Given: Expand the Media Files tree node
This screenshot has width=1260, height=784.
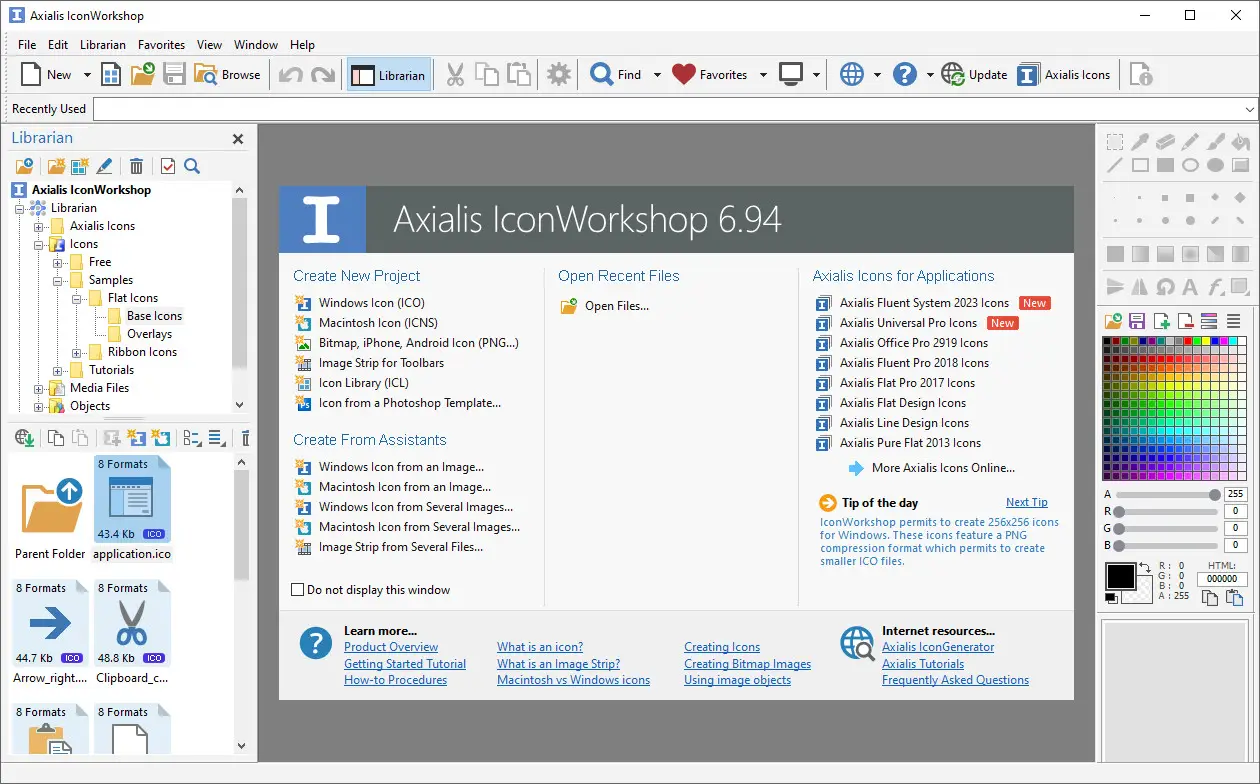Looking at the screenshot, I should (x=39, y=388).
